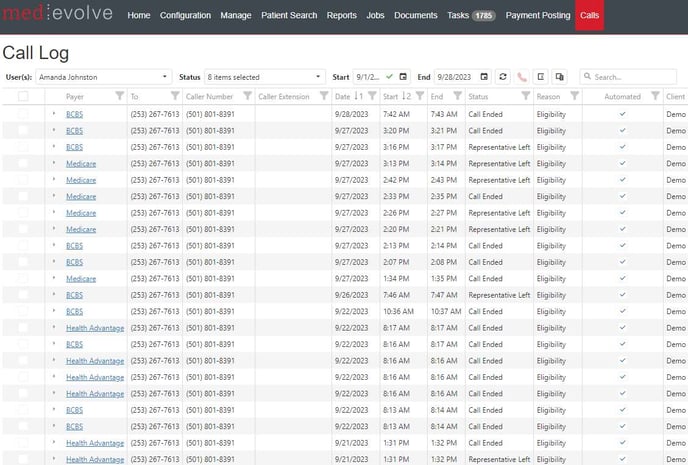The image size is (688, 465).
Task: Click the Automated column filter icon
Action: [x=655, y=97]
